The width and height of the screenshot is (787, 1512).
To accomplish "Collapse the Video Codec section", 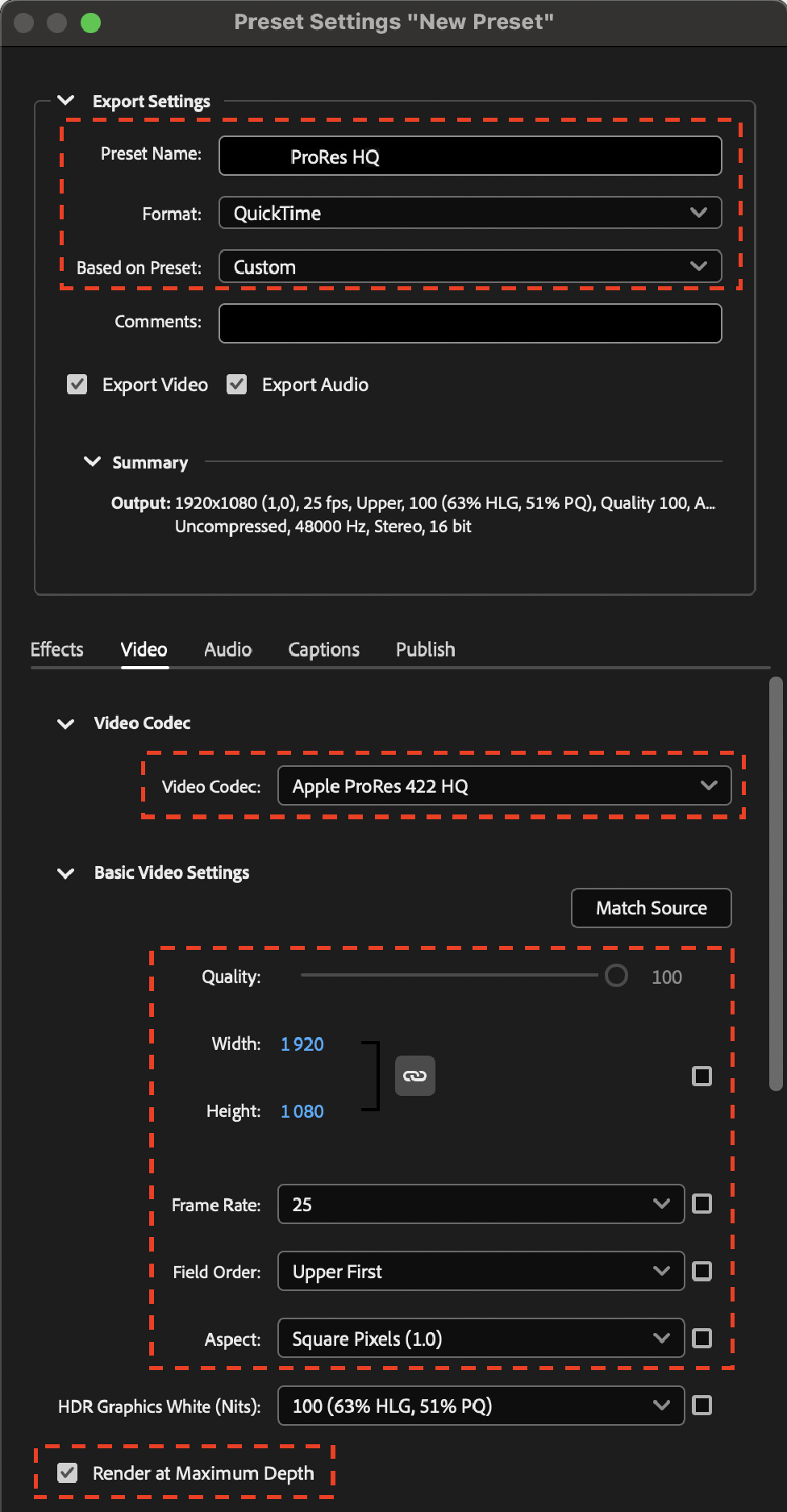I will pyautogui.click(x=66, y=723).
